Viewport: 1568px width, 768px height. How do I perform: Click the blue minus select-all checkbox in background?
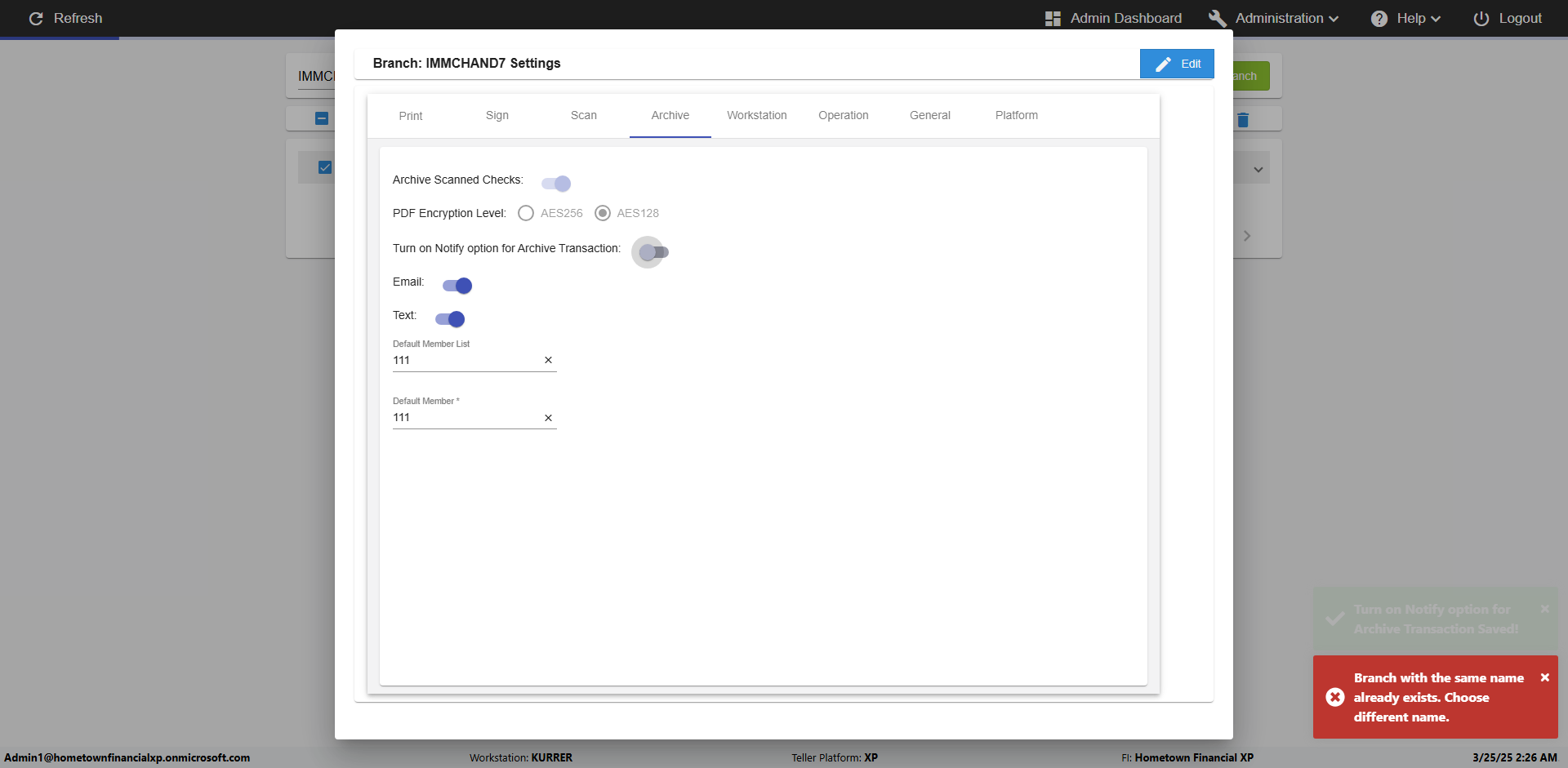coord(322,118)
